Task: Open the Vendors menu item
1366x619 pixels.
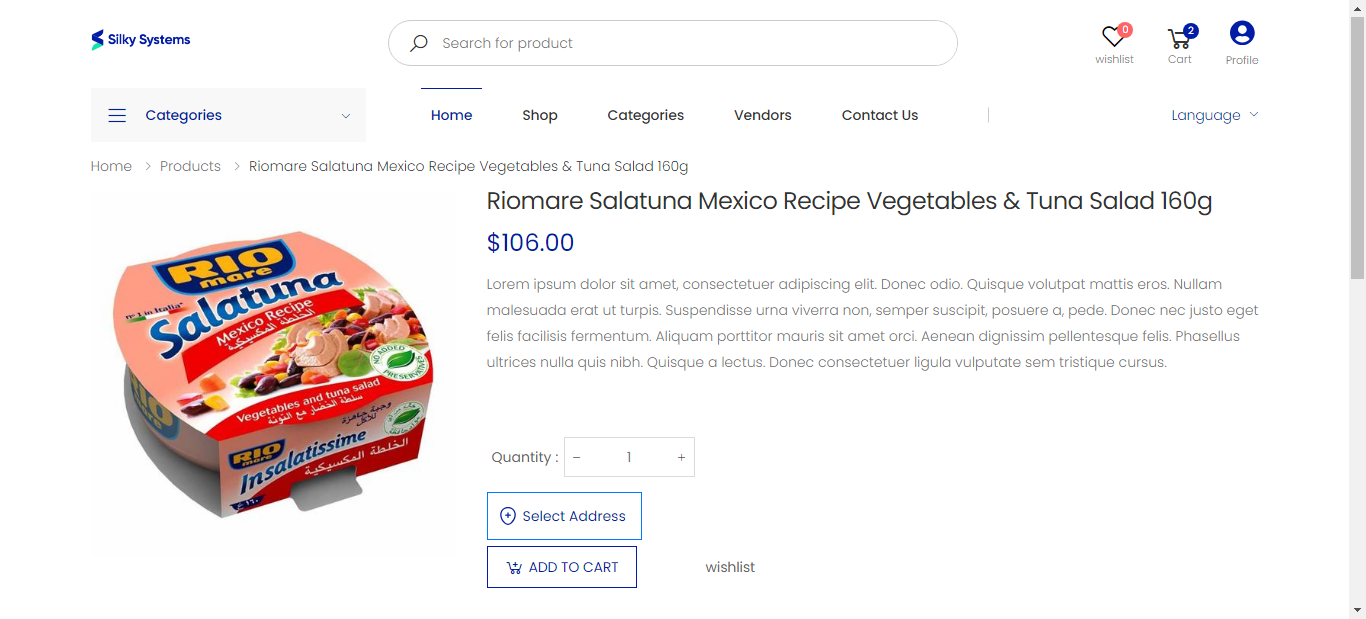Action: pos(762,115)
